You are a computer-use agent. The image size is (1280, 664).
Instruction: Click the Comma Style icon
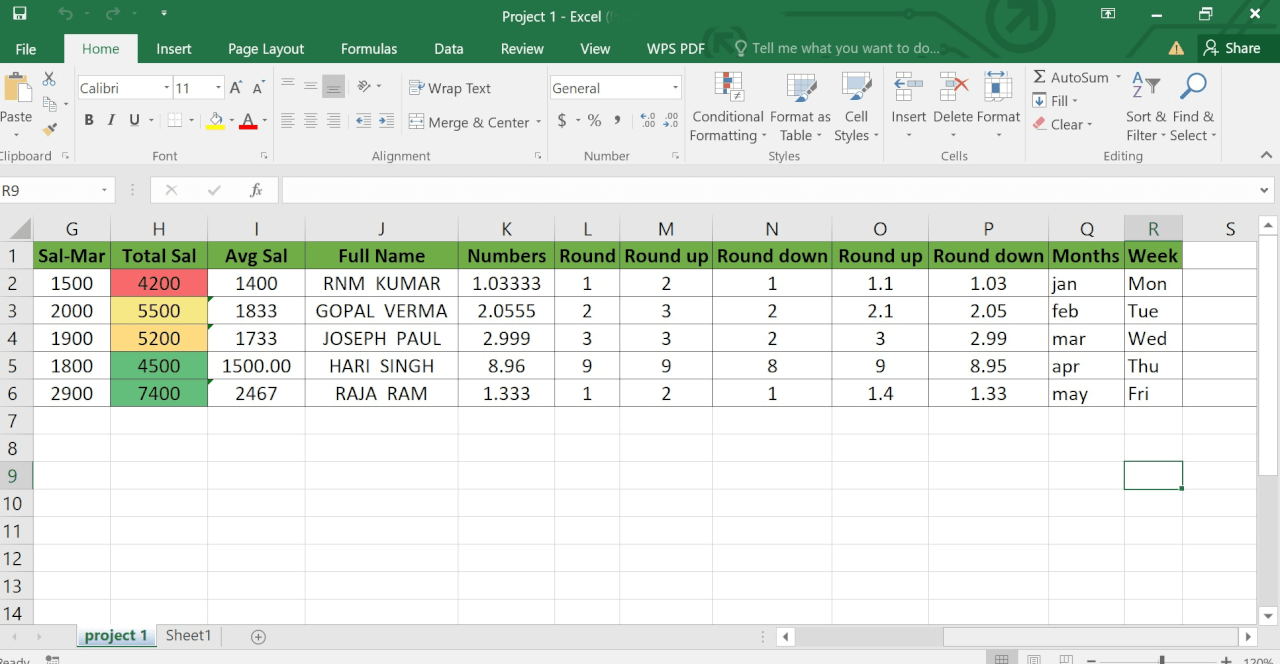(x=617, y=121)
